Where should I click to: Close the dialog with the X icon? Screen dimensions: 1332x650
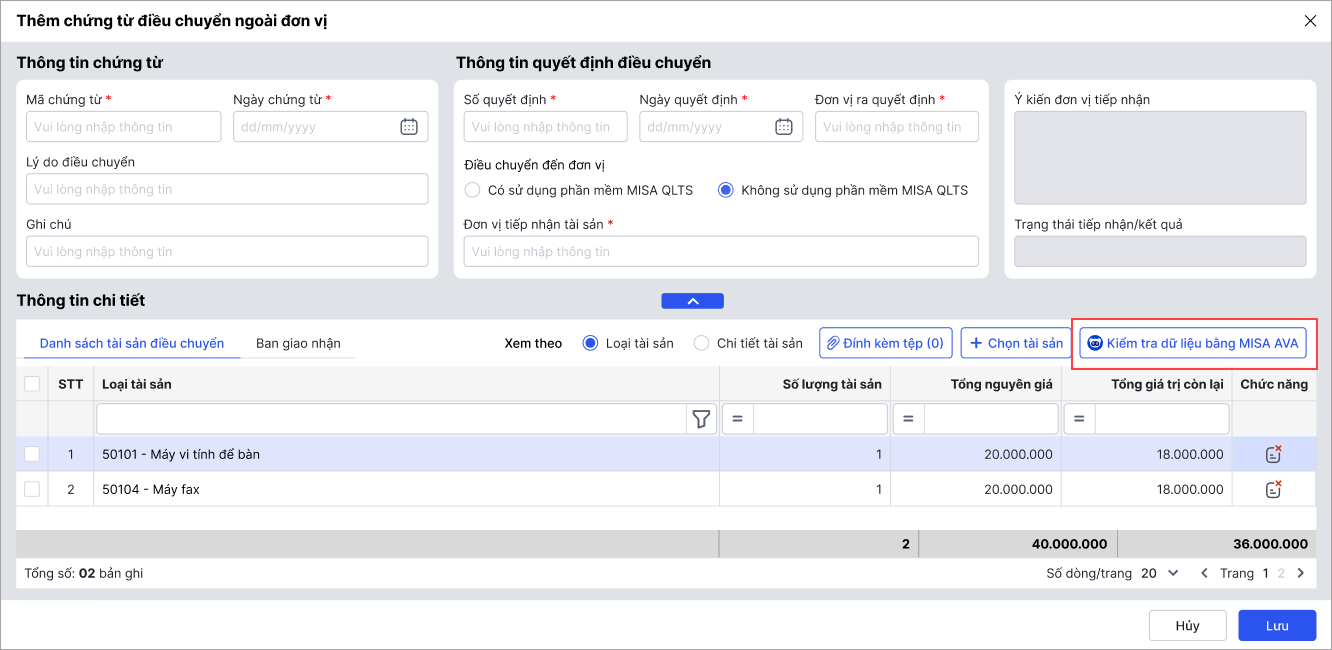point(1310,21)
